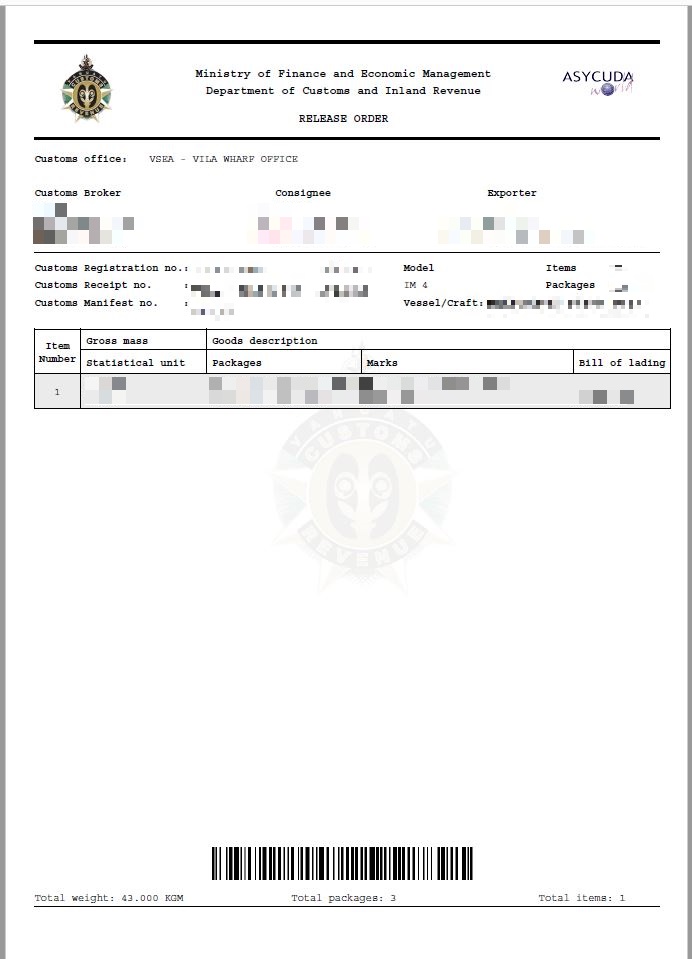This screenshot has height=959, width=692.
Task: Click the Customs Broker heading
Action: point(78,193)
